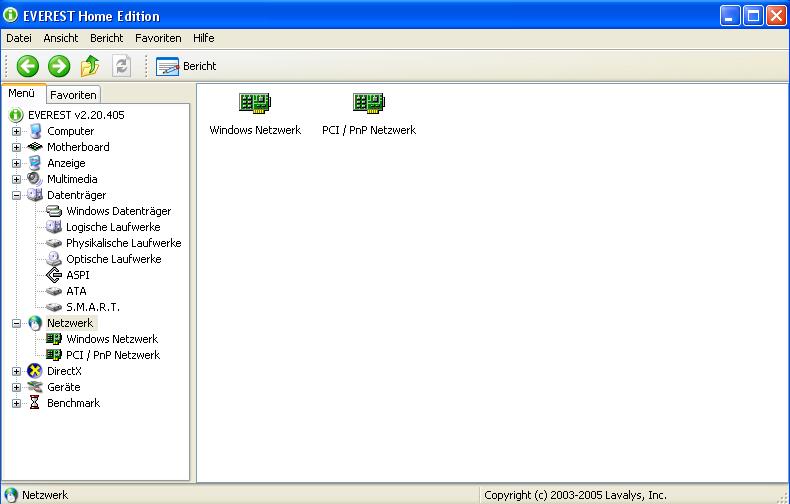Open the Datei menu
The width and height of the screenshot is (790, 504).
(19, 38)
